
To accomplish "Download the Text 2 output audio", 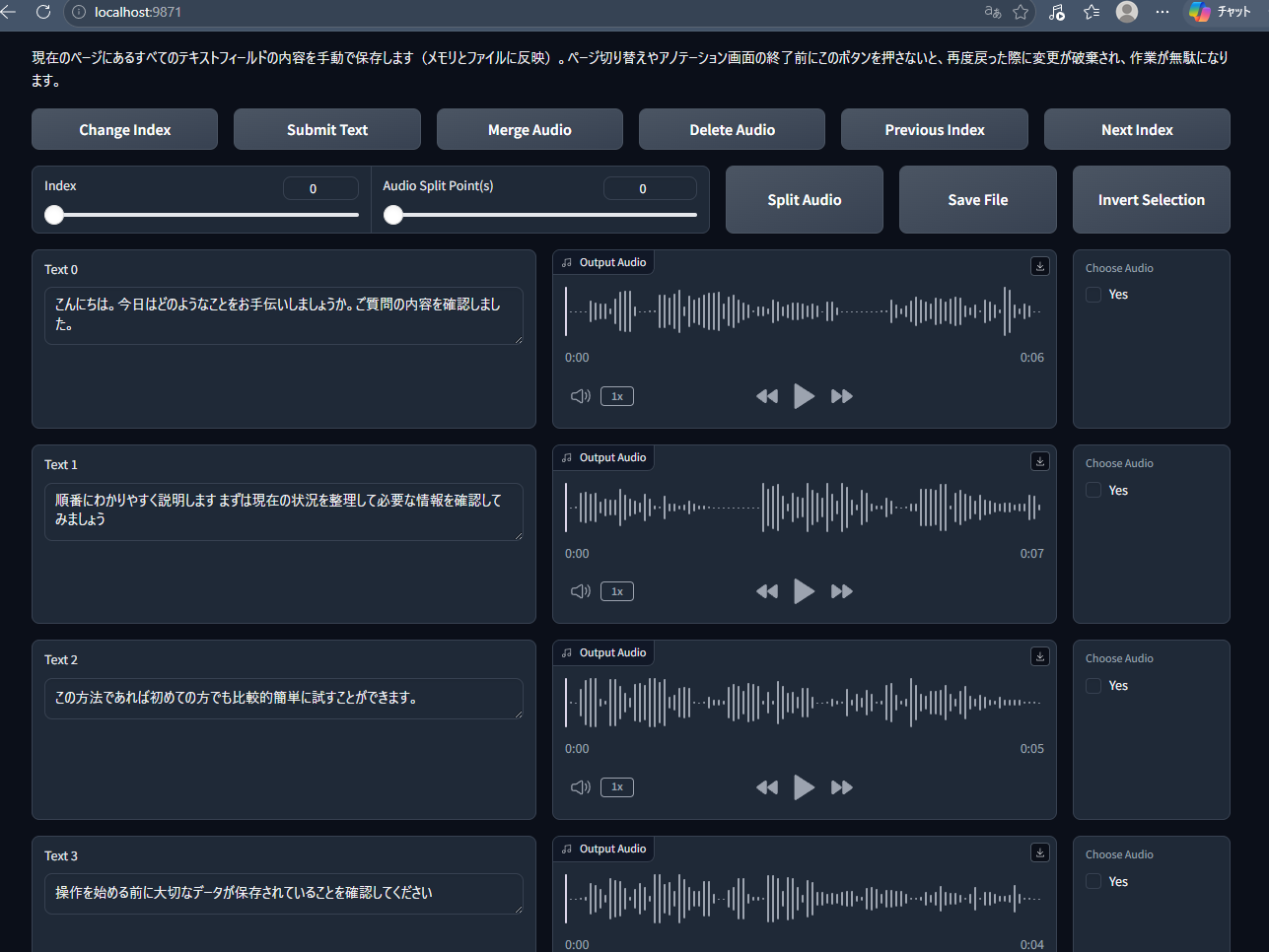I will [x=1040, y=656].
